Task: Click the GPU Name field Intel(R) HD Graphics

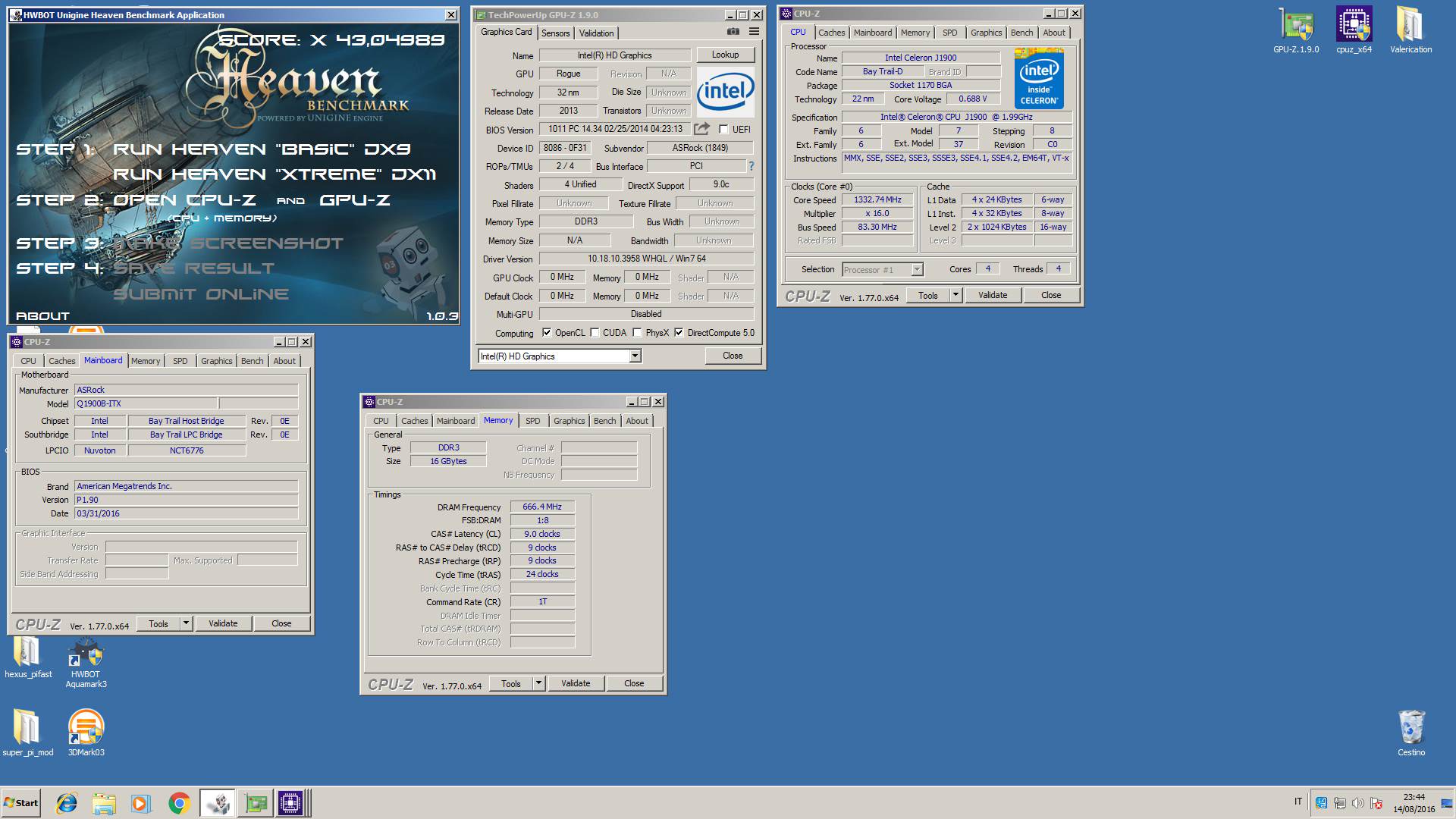Action: [614, 55]
